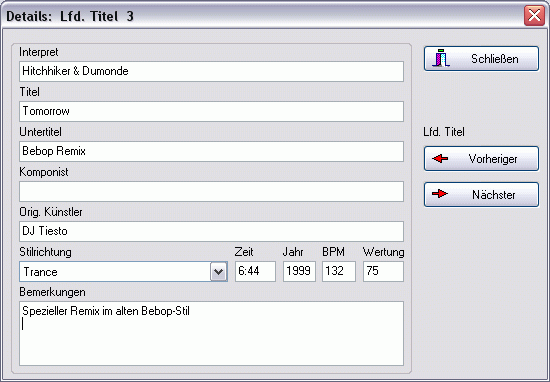The width and height of the screenshot is (550, 382).
Task: Click the Jahr label
Action: pos(293,252)
